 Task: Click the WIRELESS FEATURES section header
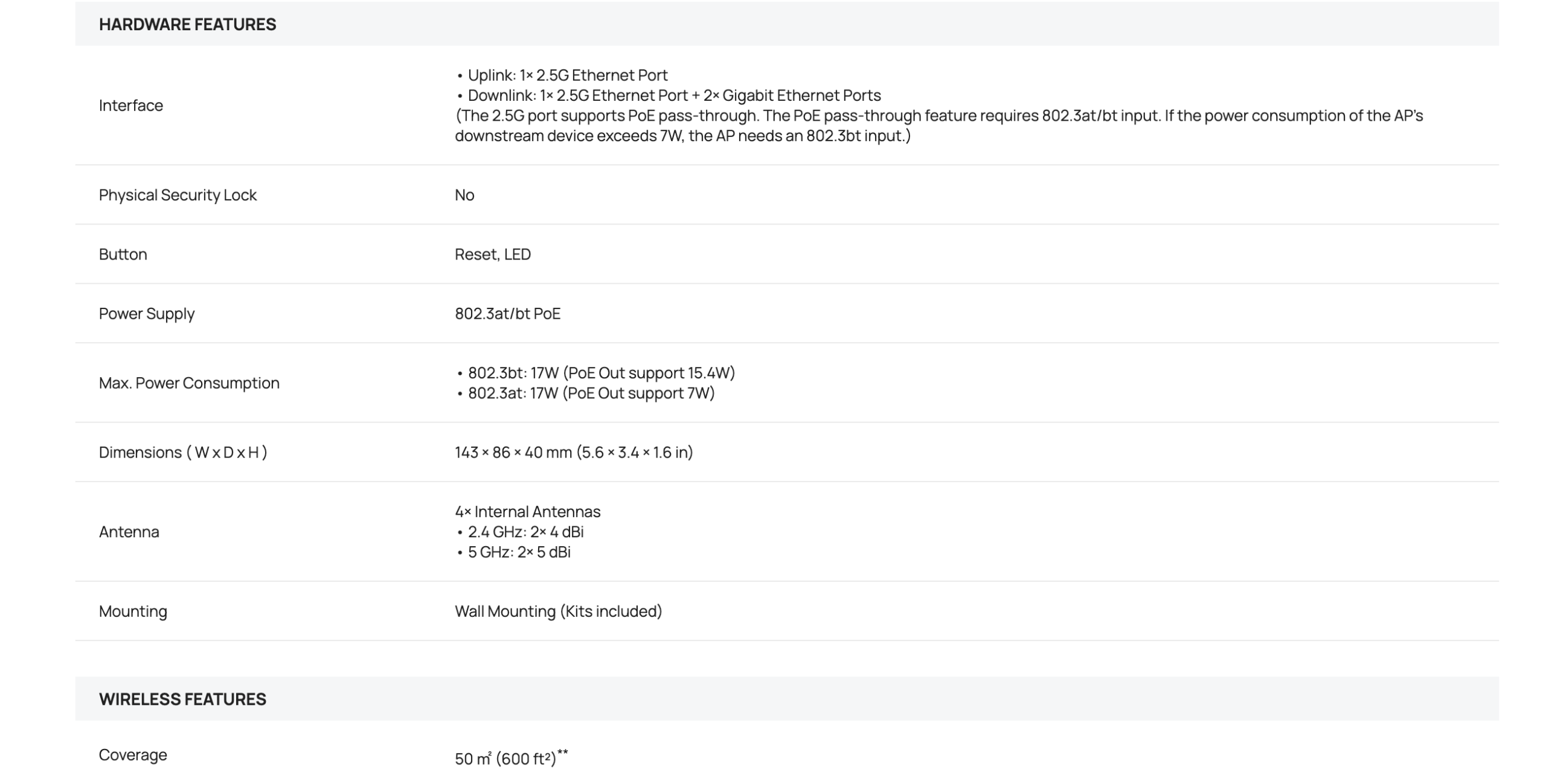pyautogui.click(x=182, y=699)
